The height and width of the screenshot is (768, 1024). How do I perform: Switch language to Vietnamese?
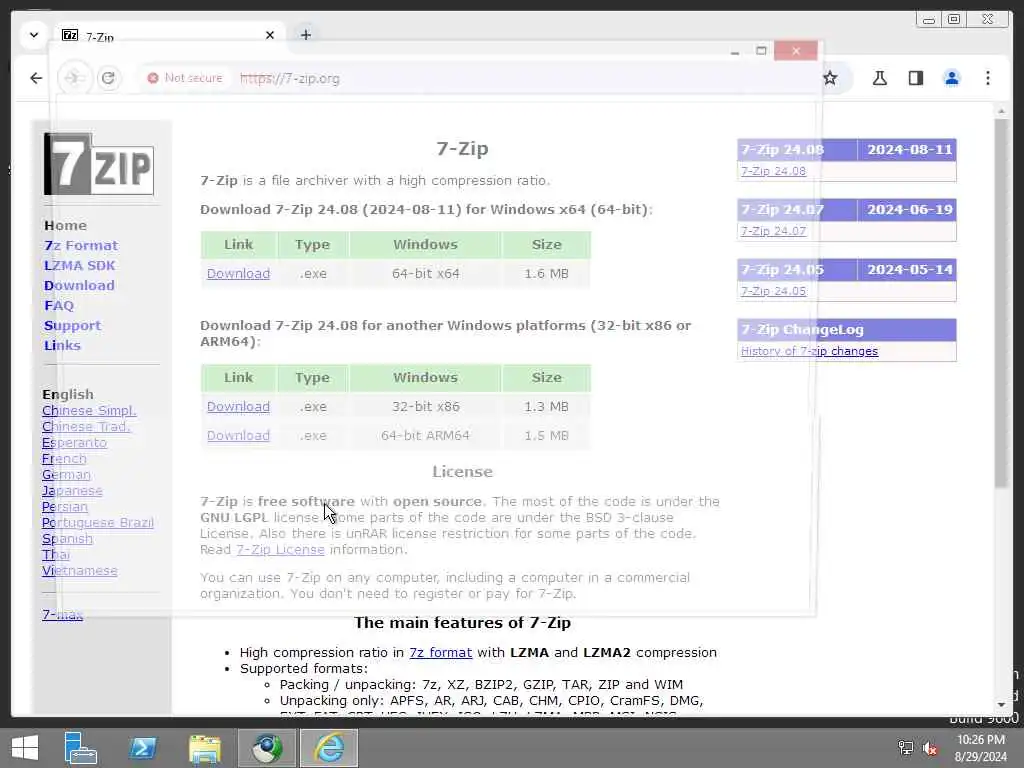coord(80,571)
